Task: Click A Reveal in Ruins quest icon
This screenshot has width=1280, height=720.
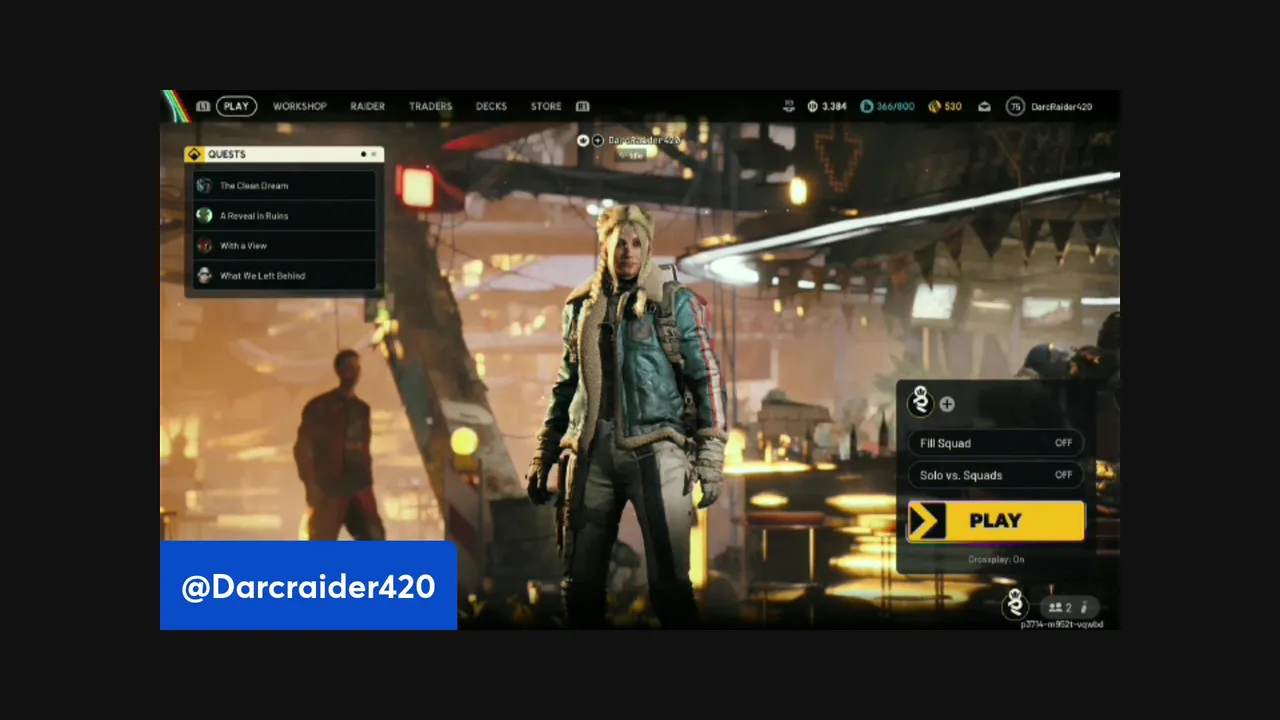Action: tap(204, 215)
